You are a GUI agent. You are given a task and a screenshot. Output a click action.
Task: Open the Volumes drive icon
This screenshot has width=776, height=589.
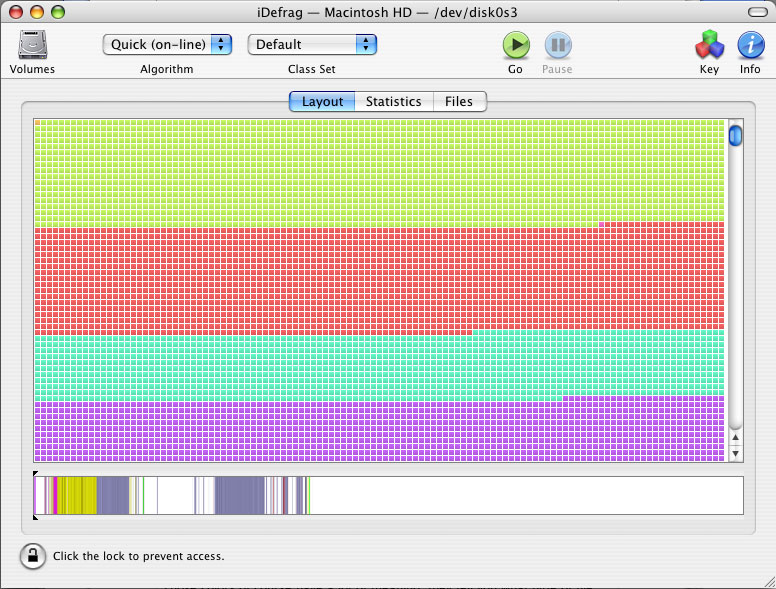33,45
